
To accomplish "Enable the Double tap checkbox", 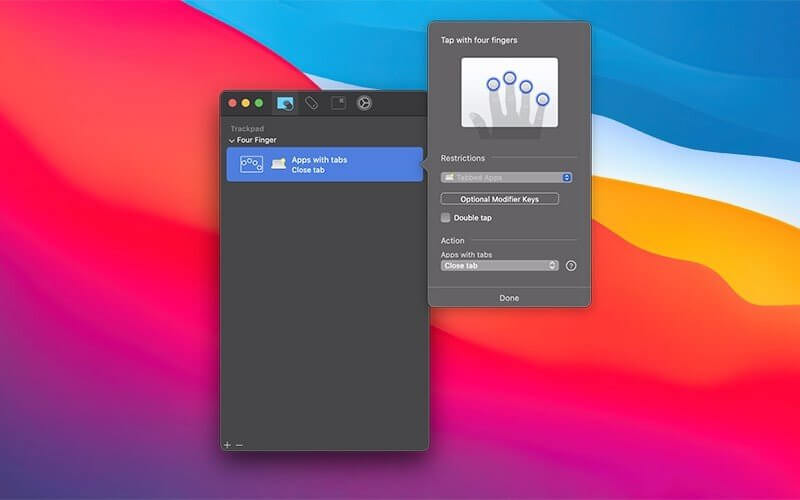I will [446, 217].
